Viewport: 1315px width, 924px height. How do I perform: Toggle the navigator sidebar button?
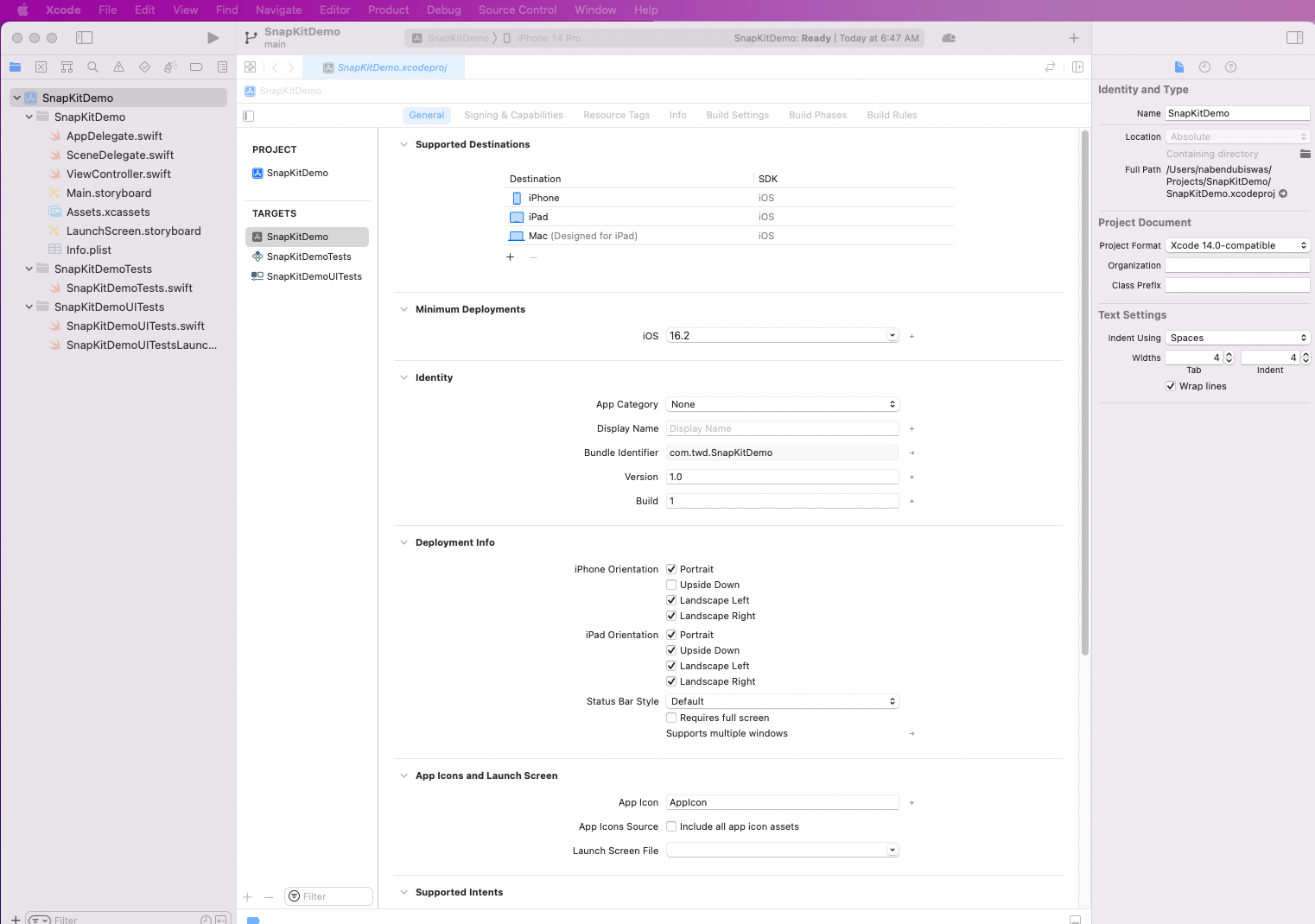click(84, 38)
